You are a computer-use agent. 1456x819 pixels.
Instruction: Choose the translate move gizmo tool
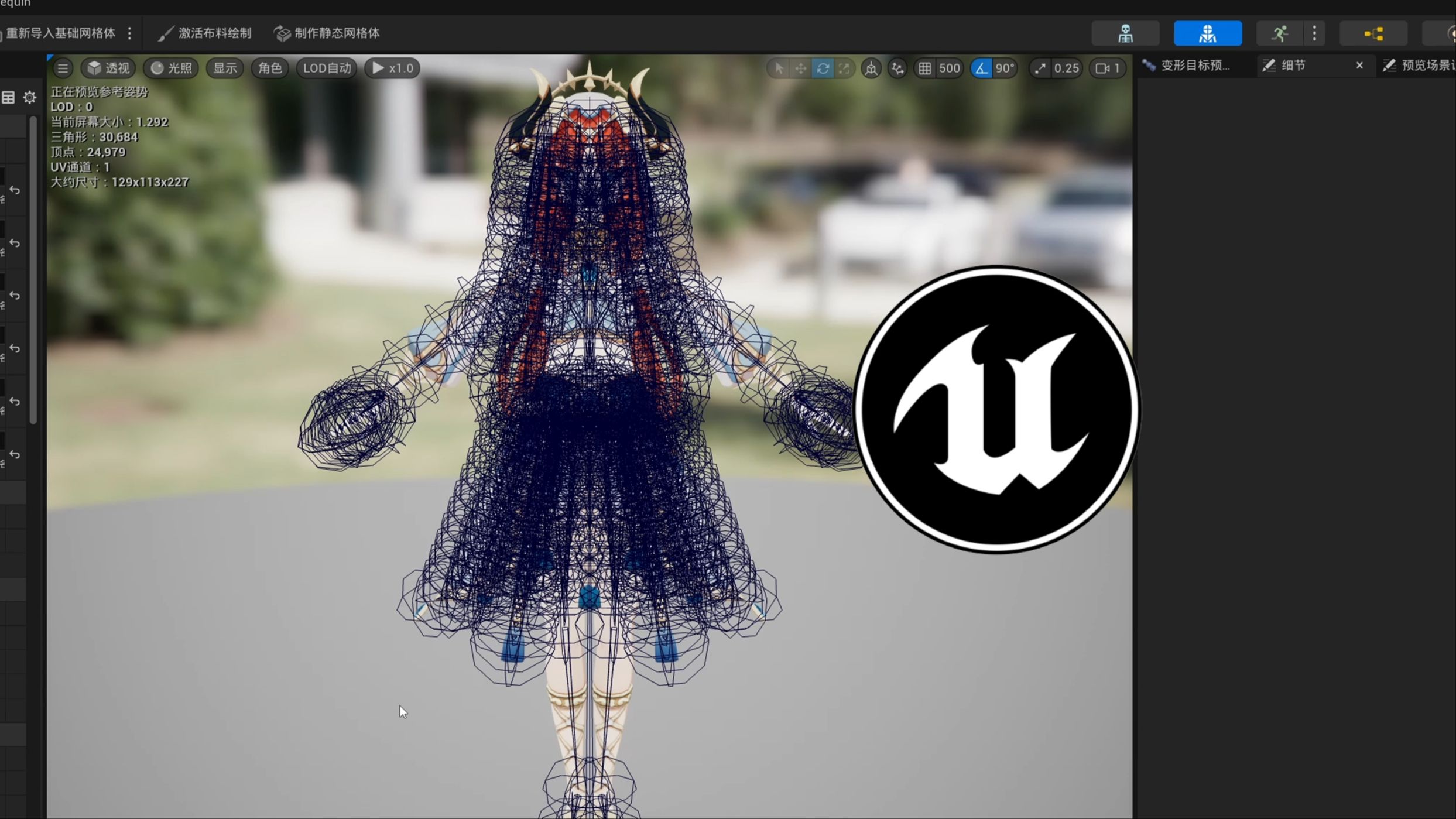(x=800, y=68)
